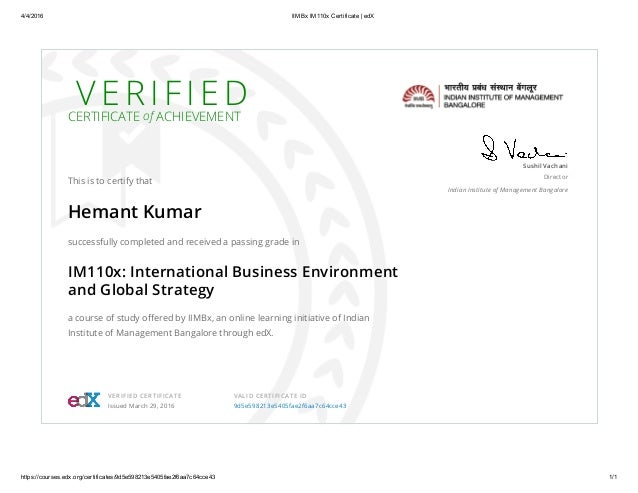This screenshot has width=638, height=493.
Task: Click italic 'Indian Institute of Management Bangalore' under Director
Action: click(x=508, y=190)
